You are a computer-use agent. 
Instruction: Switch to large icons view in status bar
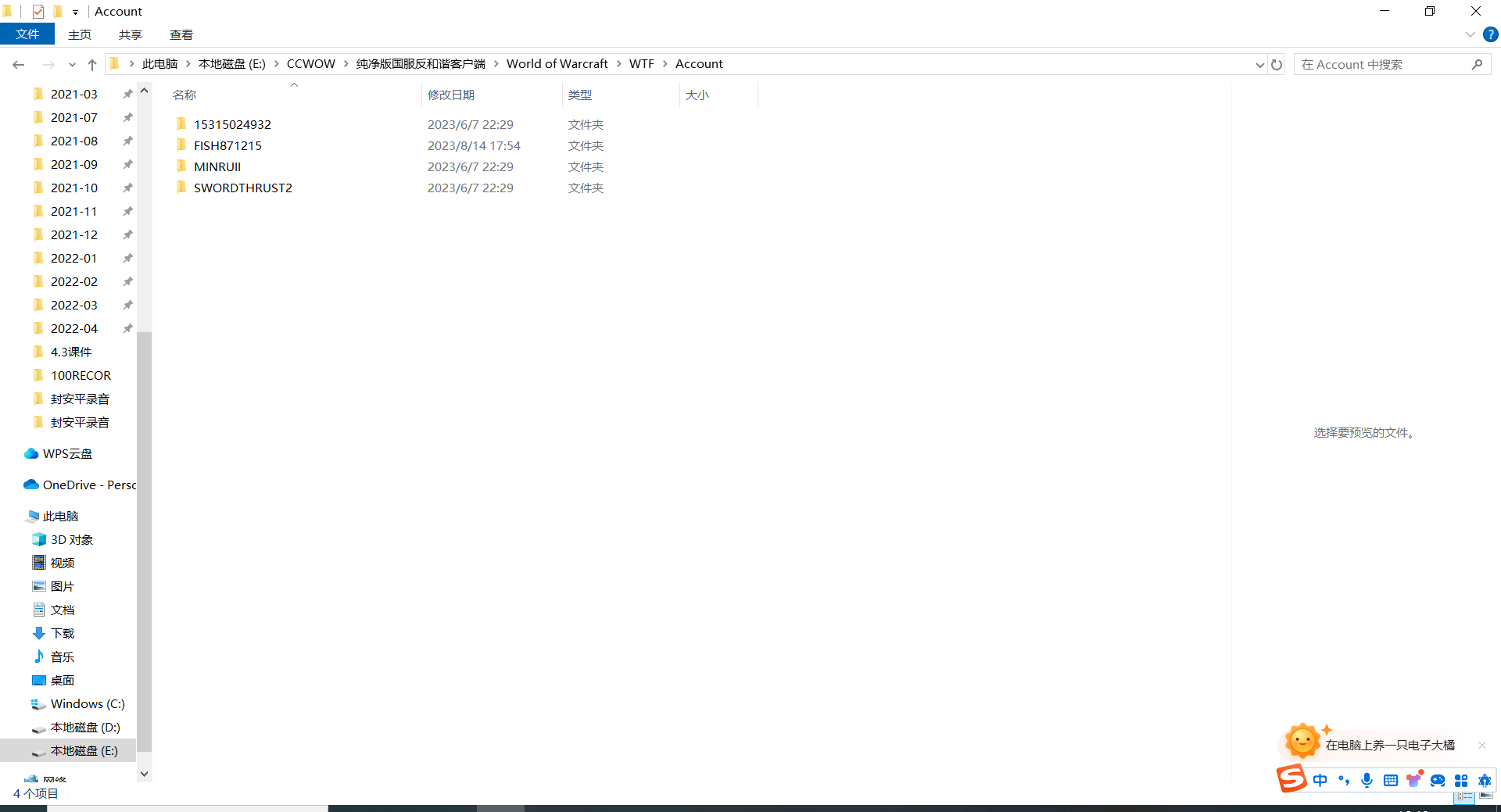(1485, 796)
